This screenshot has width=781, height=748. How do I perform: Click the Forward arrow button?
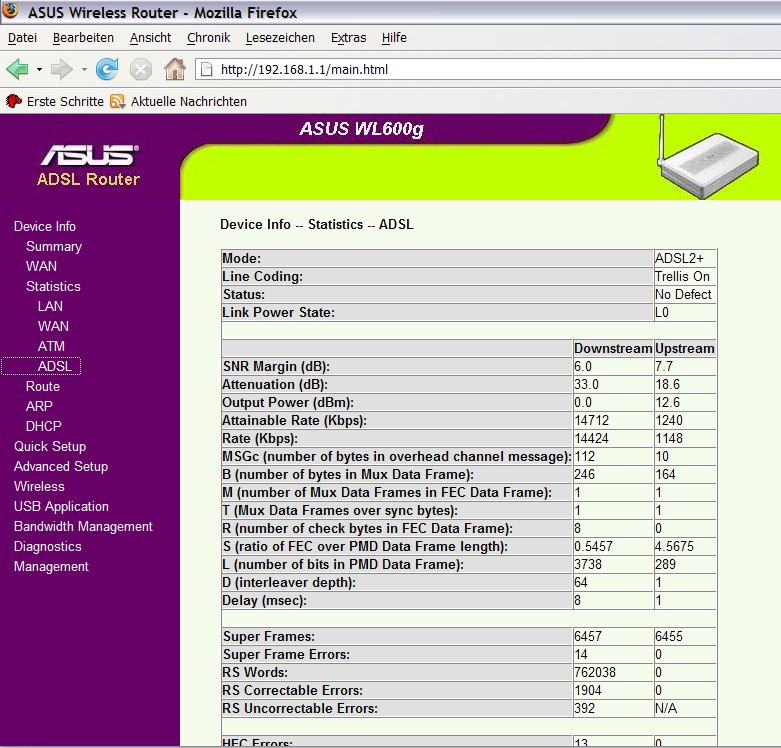click(x=62, y=70)
